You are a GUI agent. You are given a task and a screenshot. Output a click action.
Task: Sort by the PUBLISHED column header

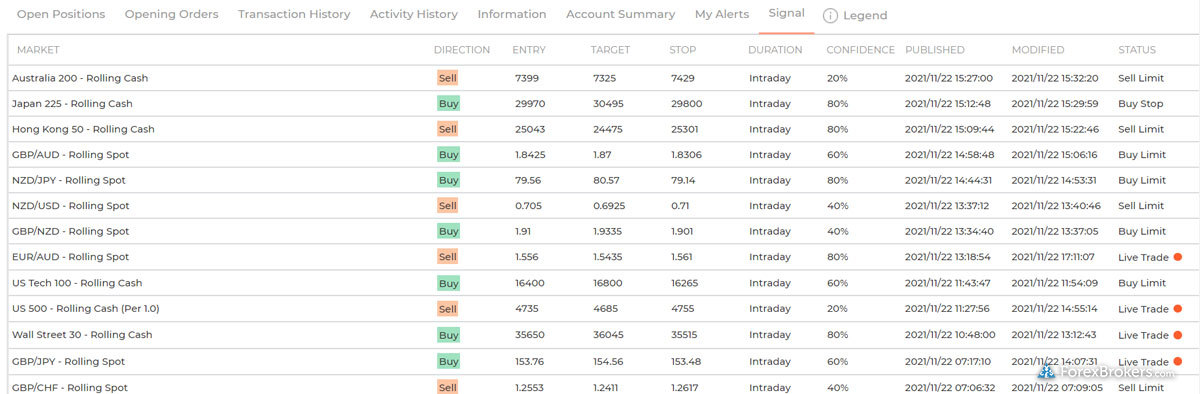[935, 50]
